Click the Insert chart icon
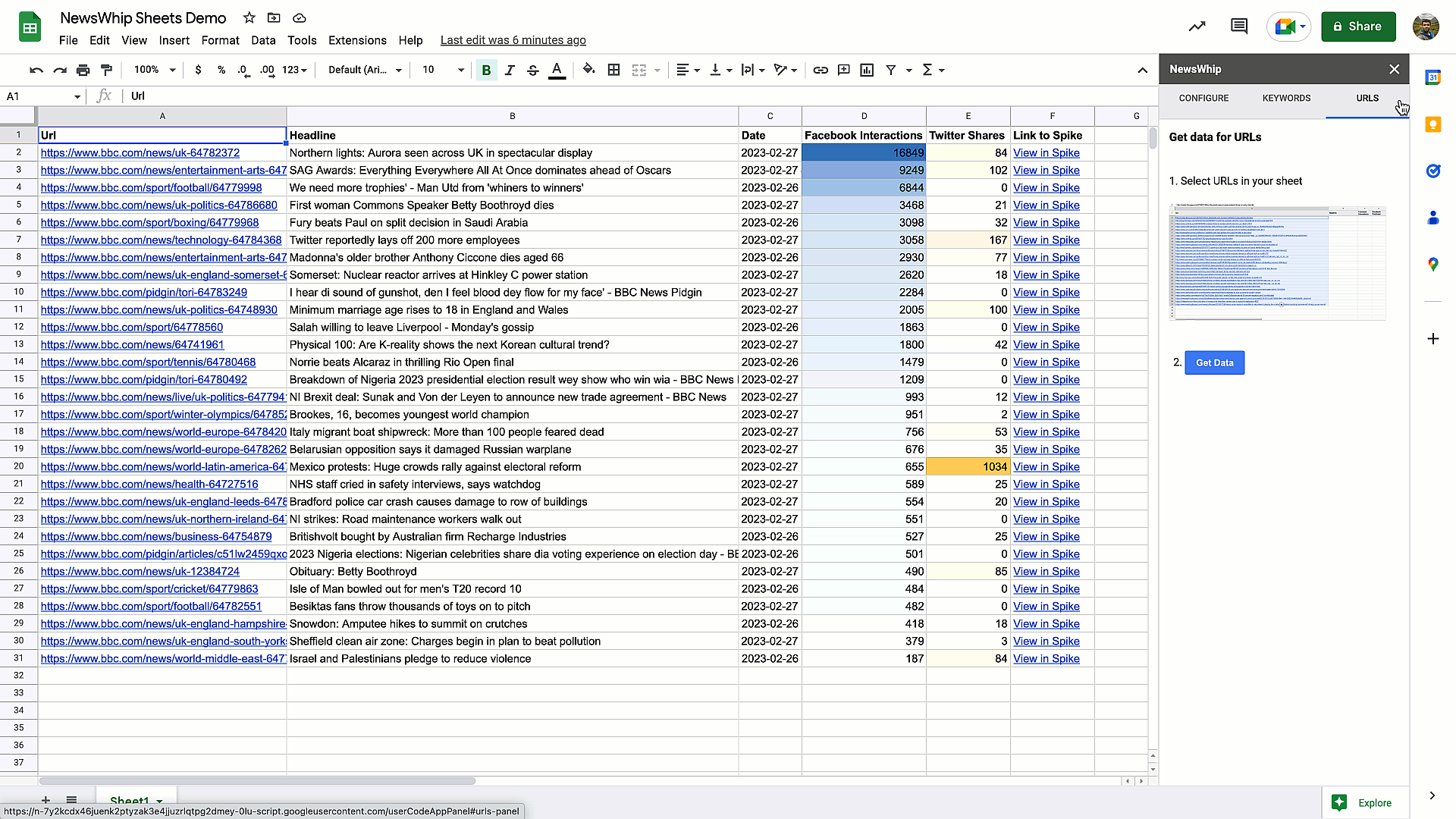The image size is (1456, 819). pos(867,70)
